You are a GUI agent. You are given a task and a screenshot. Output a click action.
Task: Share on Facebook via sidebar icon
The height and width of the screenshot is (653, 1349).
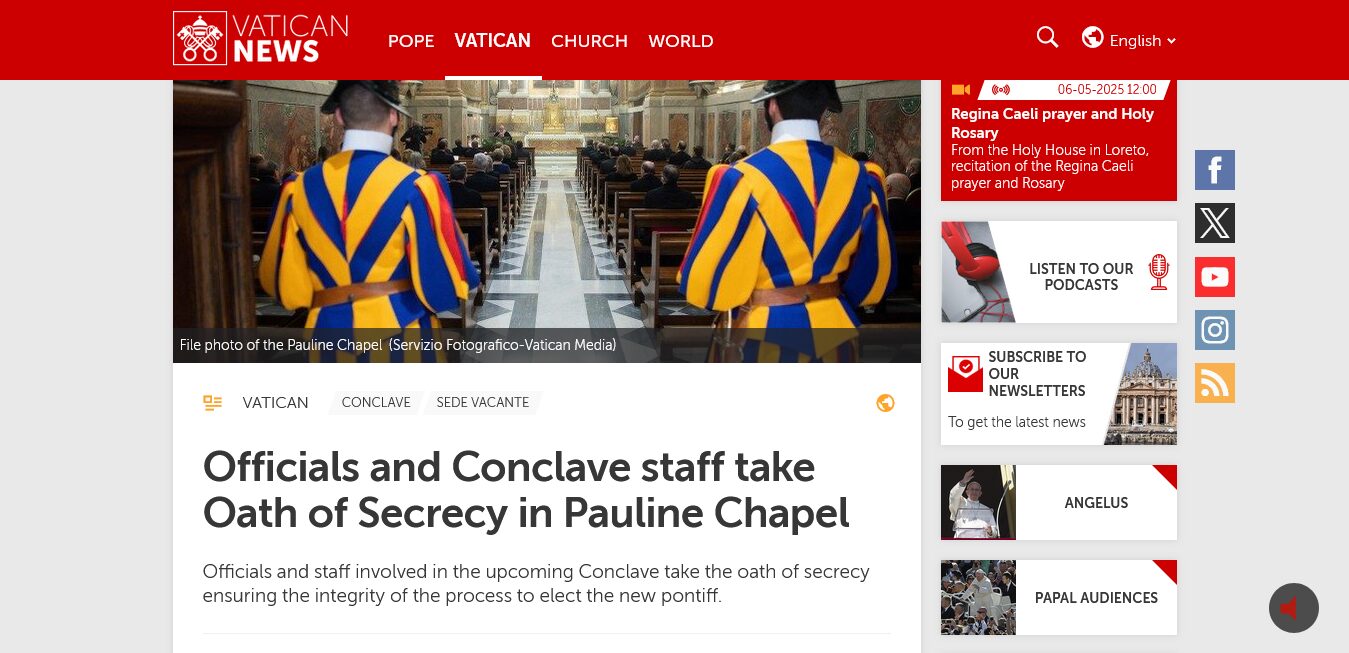tap(1215, 170)
